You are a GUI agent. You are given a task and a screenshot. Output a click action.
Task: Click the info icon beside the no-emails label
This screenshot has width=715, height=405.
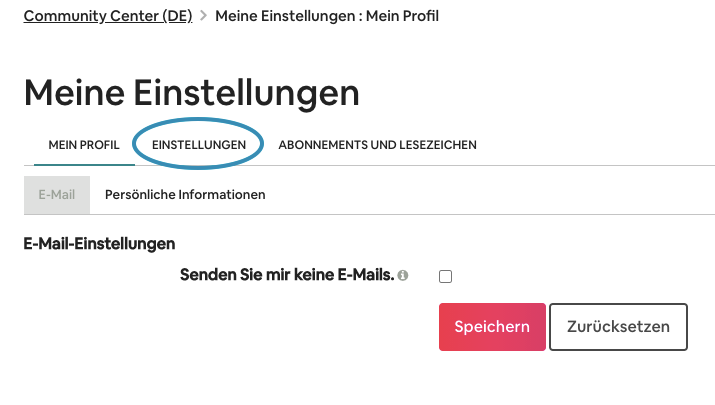403,276
